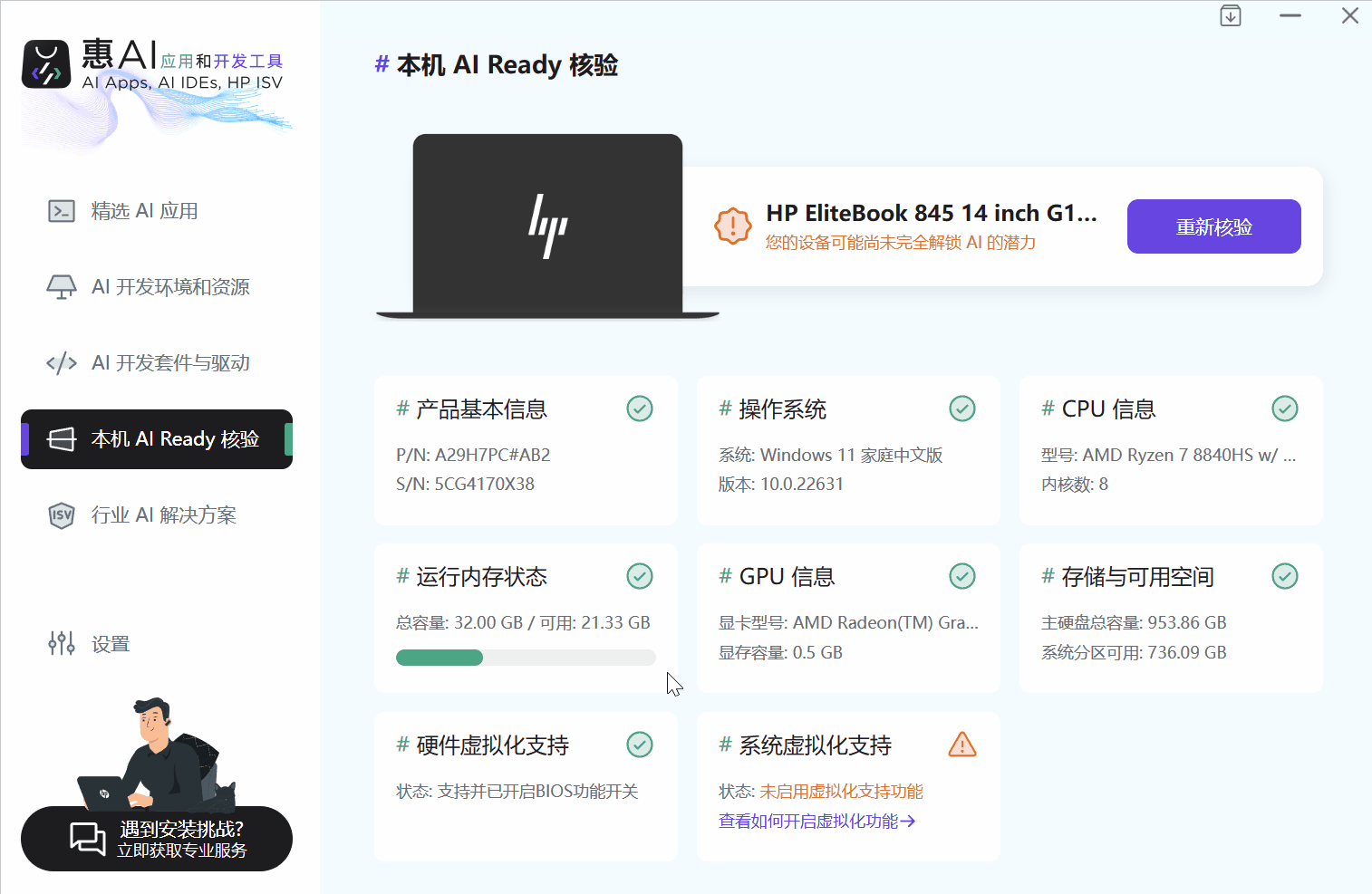This screenshot has width=1372, height=894.
Task: Open the 设置 page
Action: [x=157, y=644]
